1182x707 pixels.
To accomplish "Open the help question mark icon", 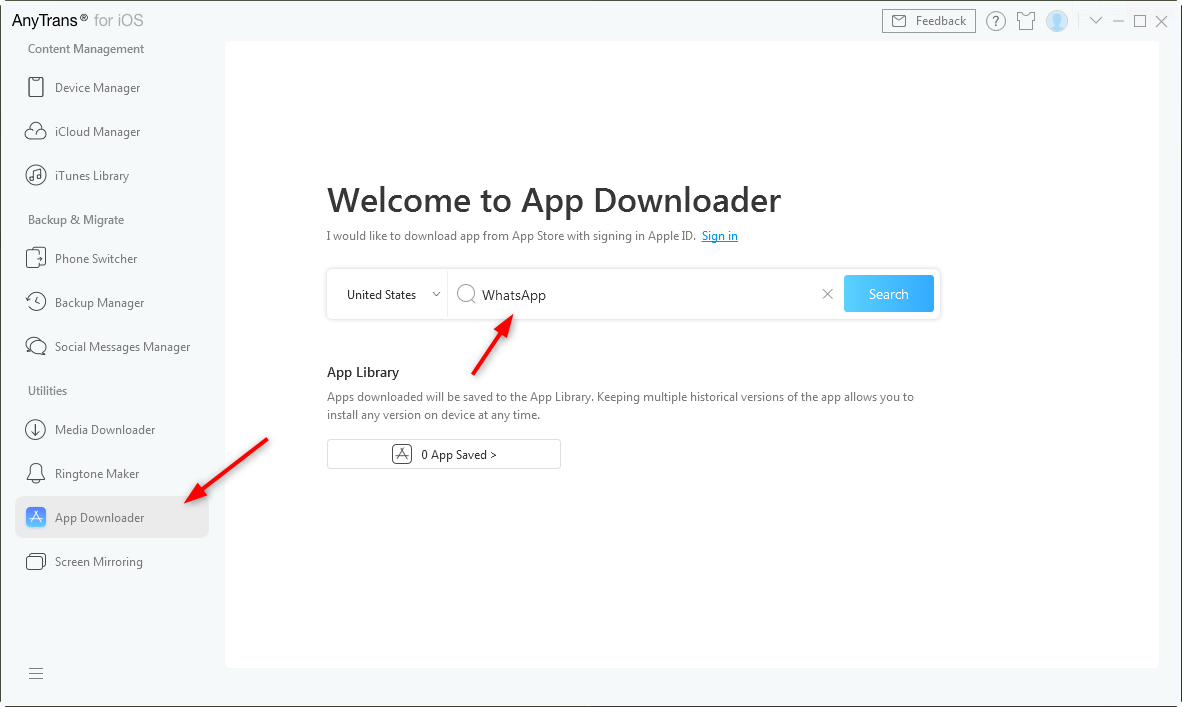I will tap(996, 21).
